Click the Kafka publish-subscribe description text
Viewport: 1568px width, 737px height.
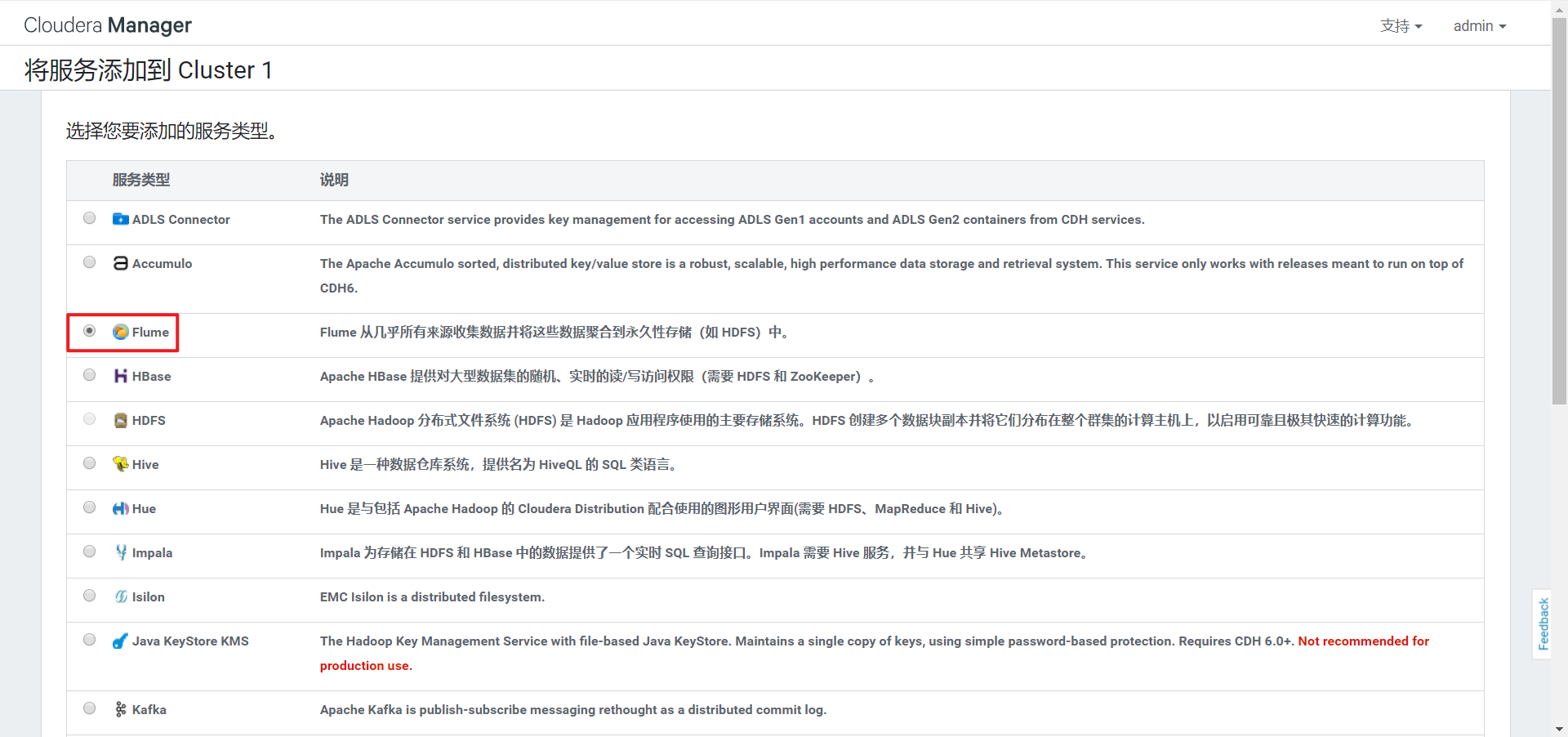pos(573,709)
